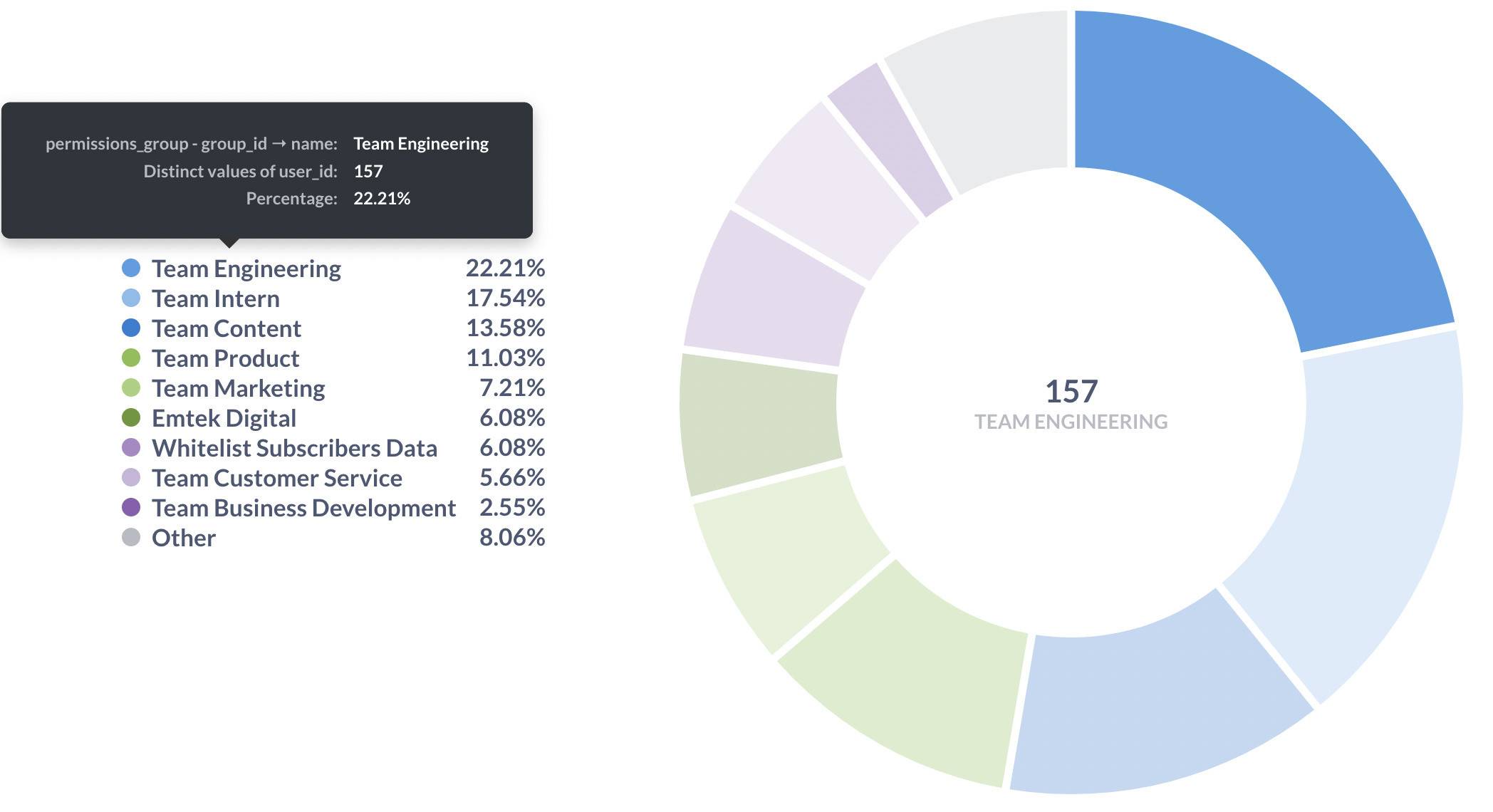This screenshot has width=1493, height=812.
Task: Select the Team Marketing legend label
Action: 239,388
